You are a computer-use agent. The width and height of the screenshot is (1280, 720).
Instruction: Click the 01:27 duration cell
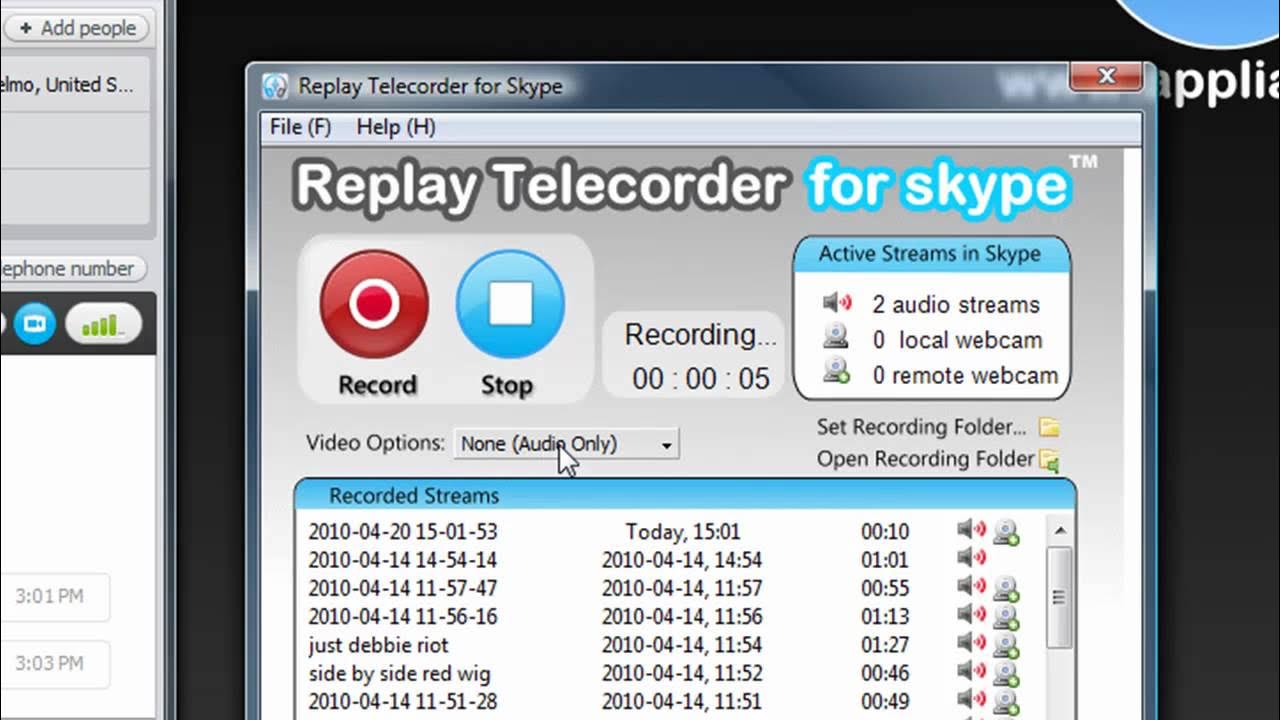tap(885, 645)
